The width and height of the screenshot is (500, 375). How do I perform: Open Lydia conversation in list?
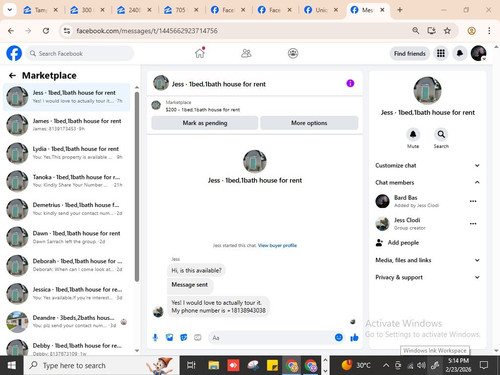tap(67, 153)
